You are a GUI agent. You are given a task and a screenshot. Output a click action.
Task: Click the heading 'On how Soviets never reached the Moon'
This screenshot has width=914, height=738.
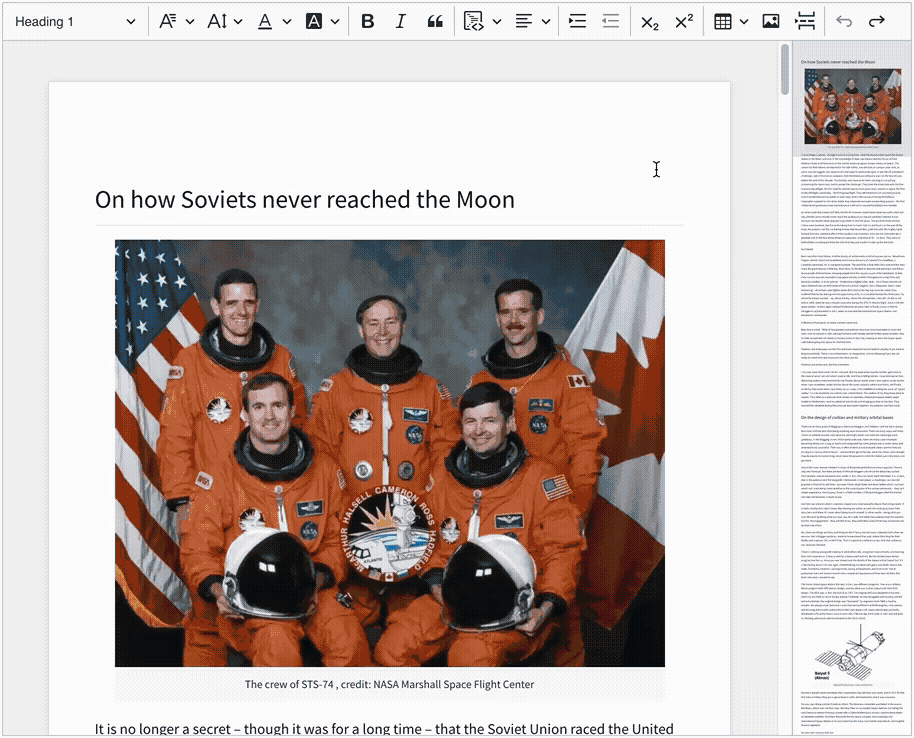click(x=305, y=200)
